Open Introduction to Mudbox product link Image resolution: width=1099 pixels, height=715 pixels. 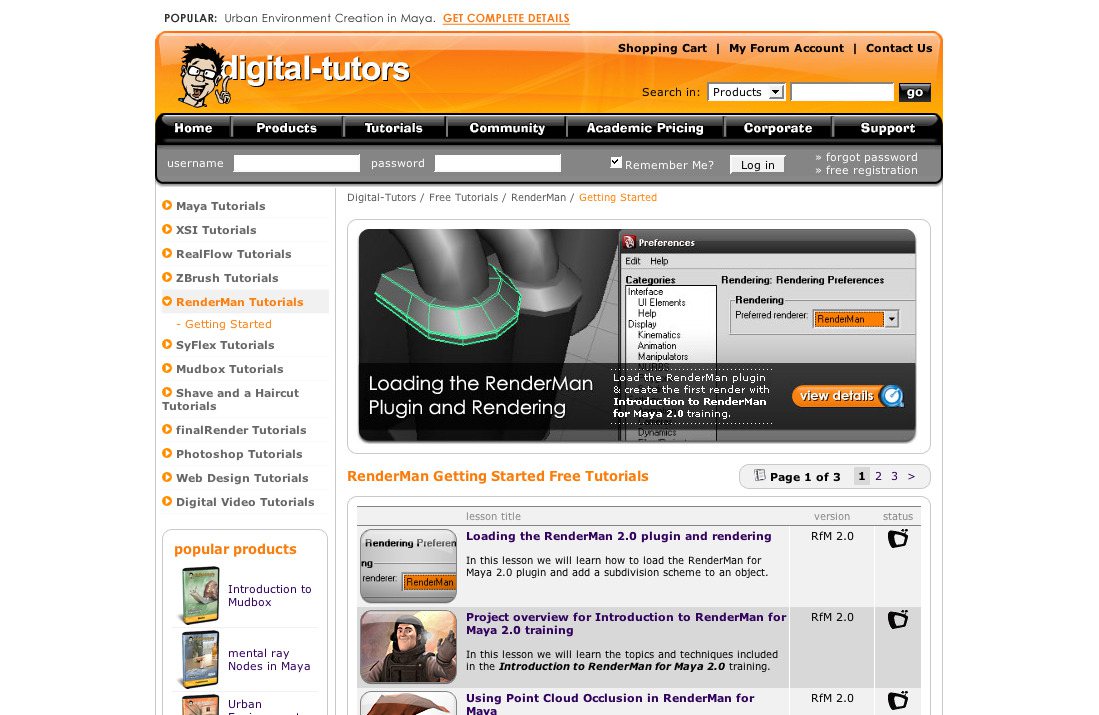click(269, 595)
